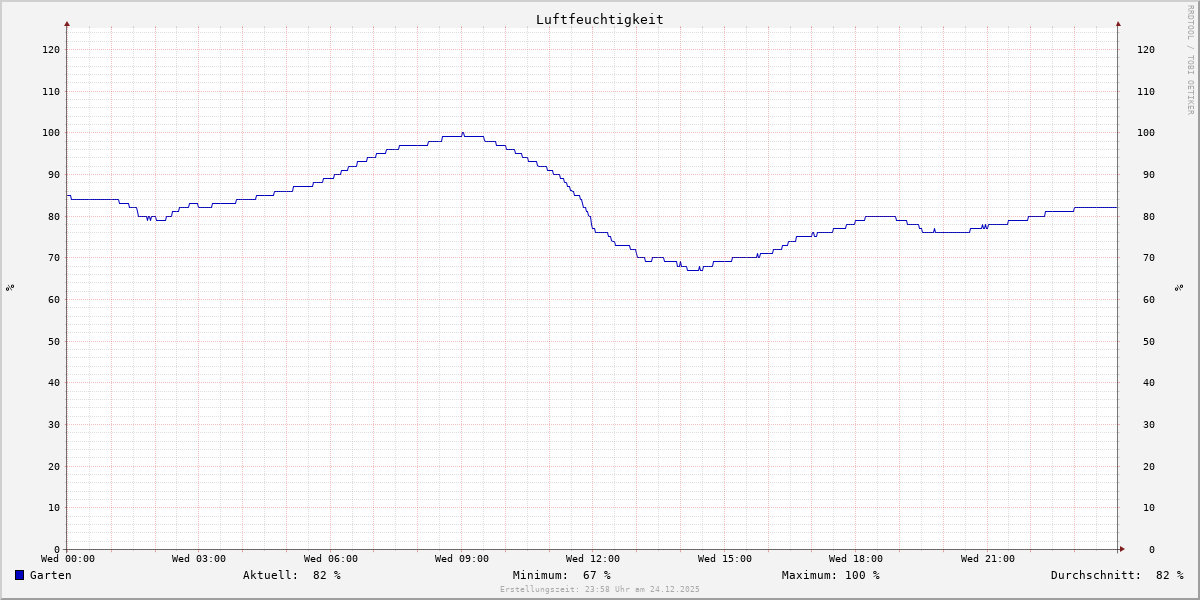This screenshot has width=1200, height=600.
Task: Click the RRDTOOL / TOBI OETIKER watermark
Action: (1190, 60)
